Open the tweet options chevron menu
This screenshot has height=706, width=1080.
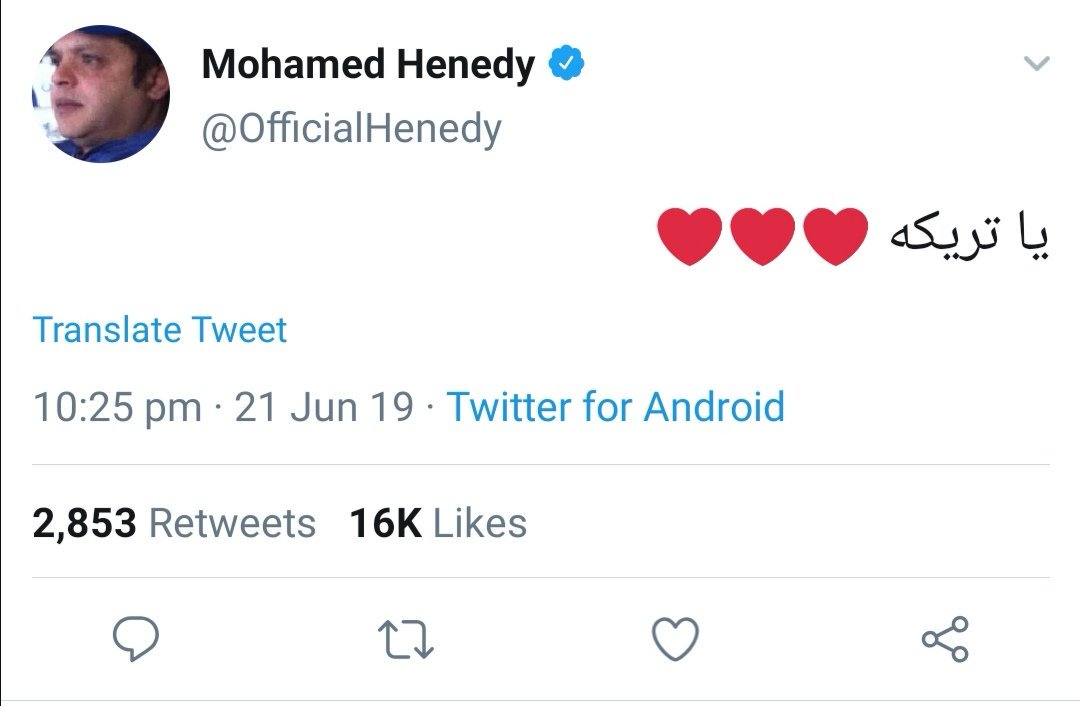coord(1038,65)
